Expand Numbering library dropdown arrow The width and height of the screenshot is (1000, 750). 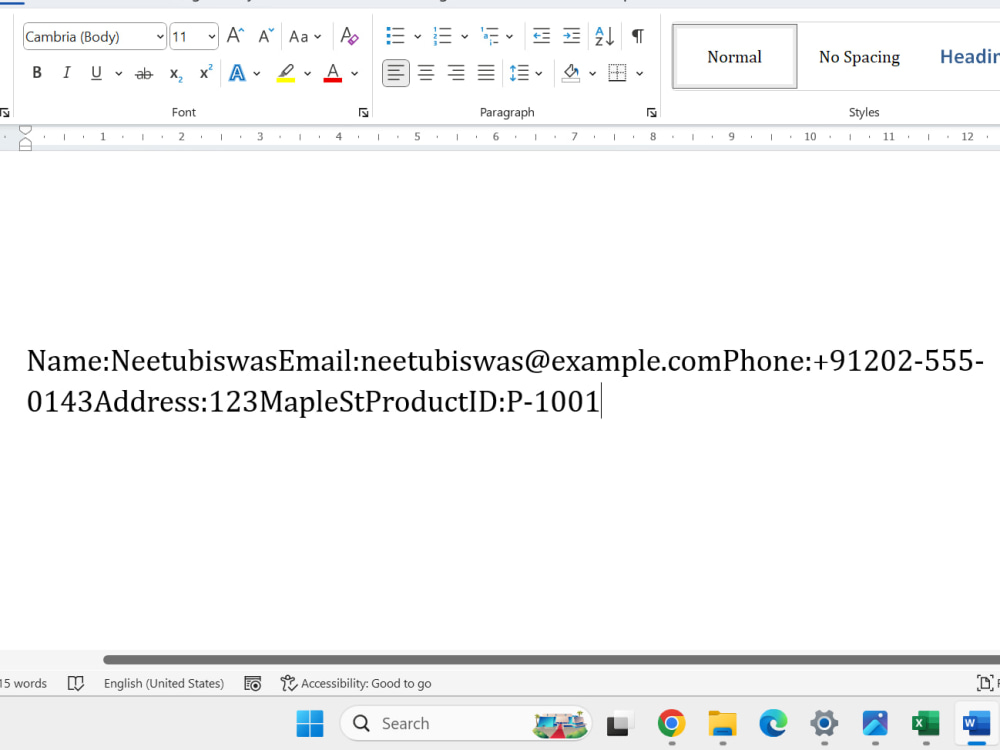464,37
